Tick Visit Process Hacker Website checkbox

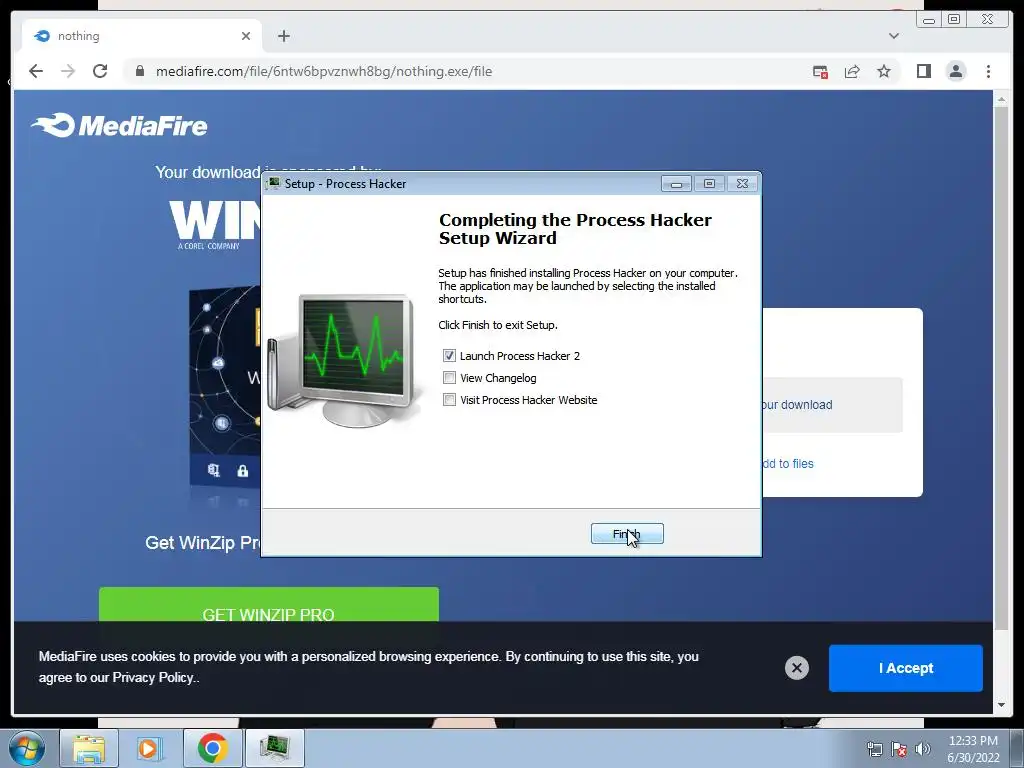[x=449, y=400]
